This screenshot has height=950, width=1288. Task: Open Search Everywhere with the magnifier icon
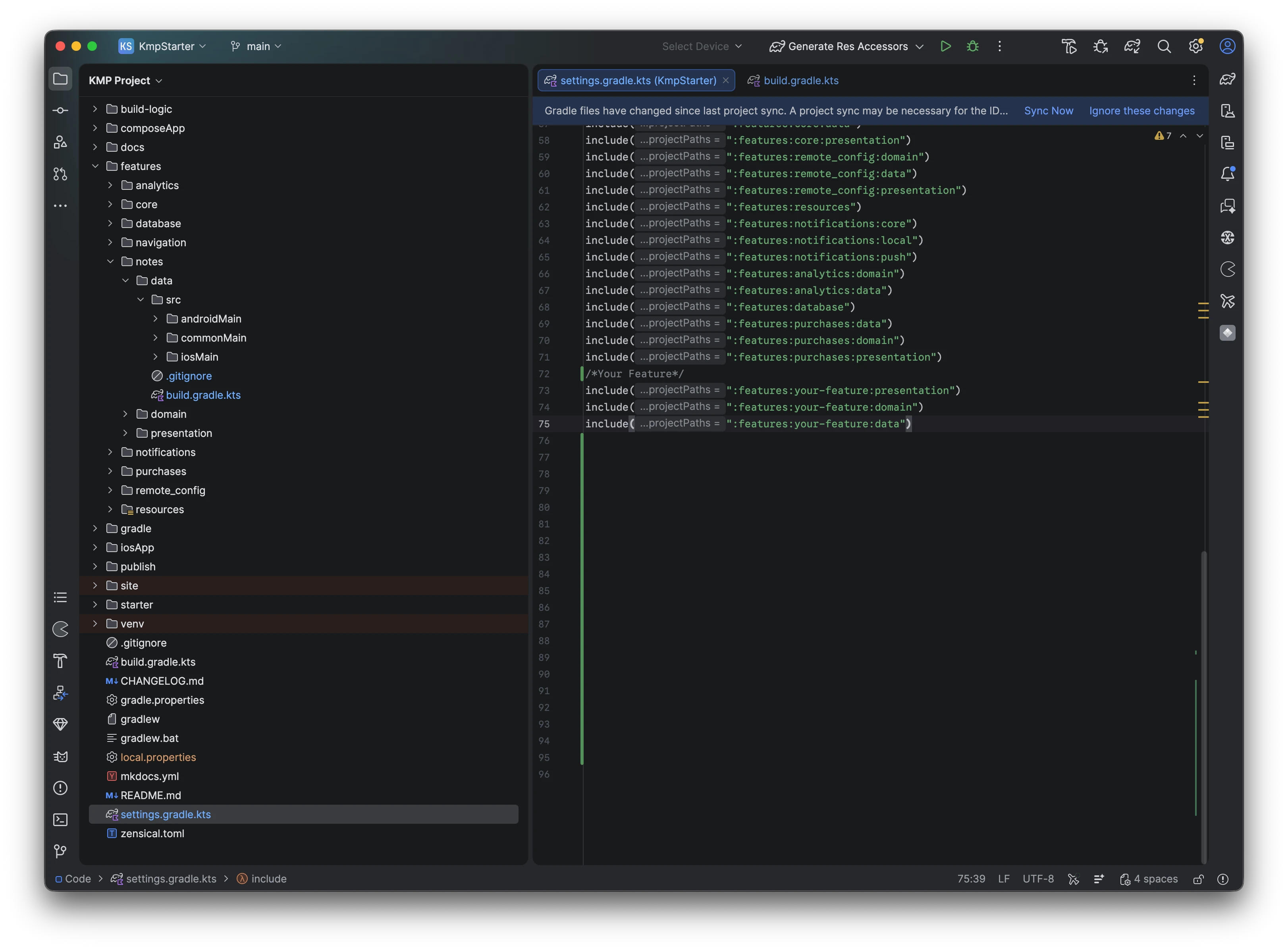1164,46
